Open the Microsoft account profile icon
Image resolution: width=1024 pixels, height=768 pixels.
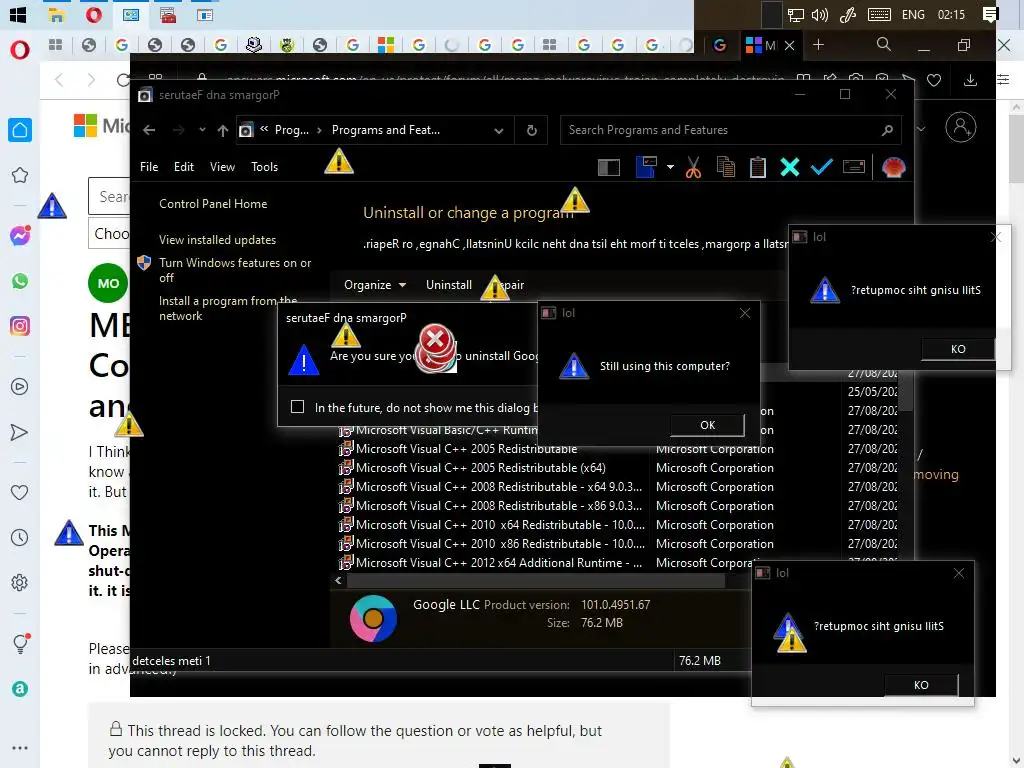[x=961, y=127]
